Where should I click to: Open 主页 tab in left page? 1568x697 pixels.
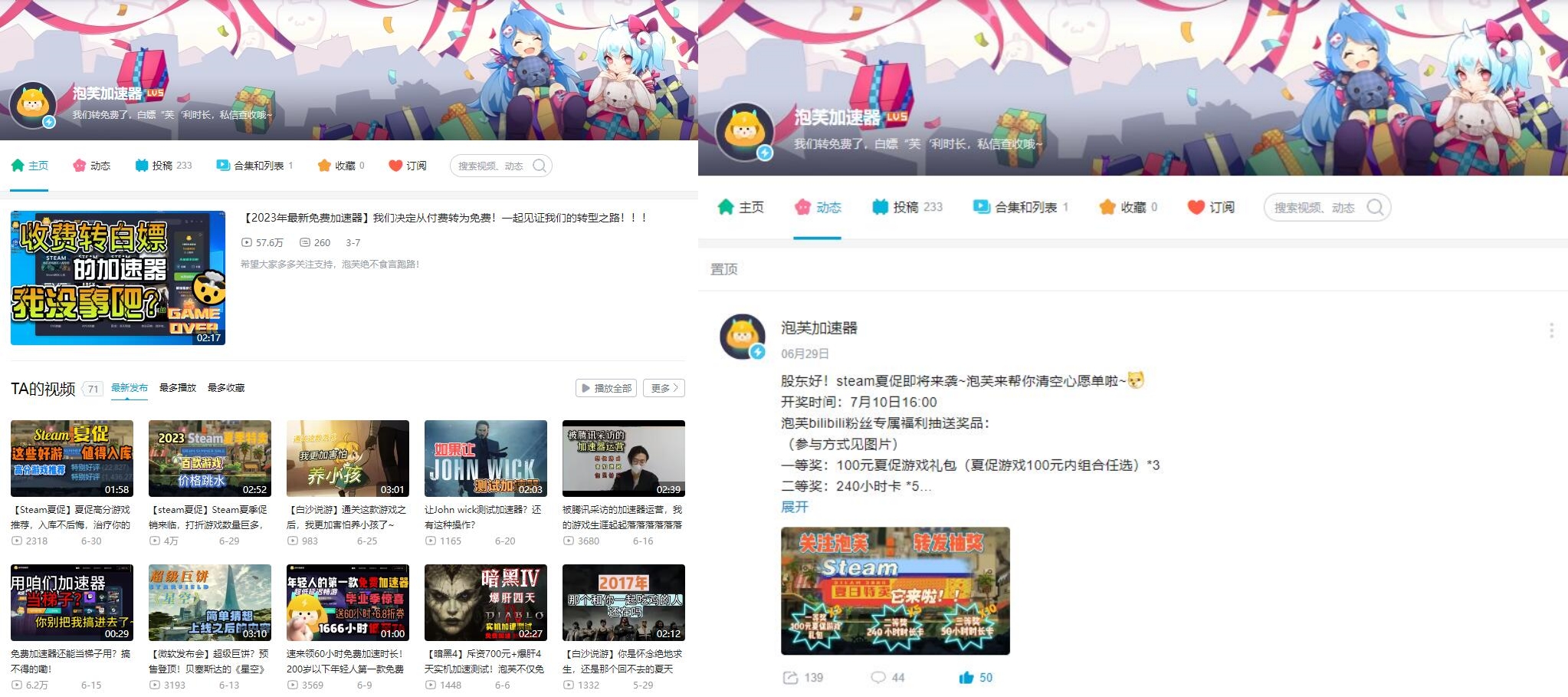[30, 166]
